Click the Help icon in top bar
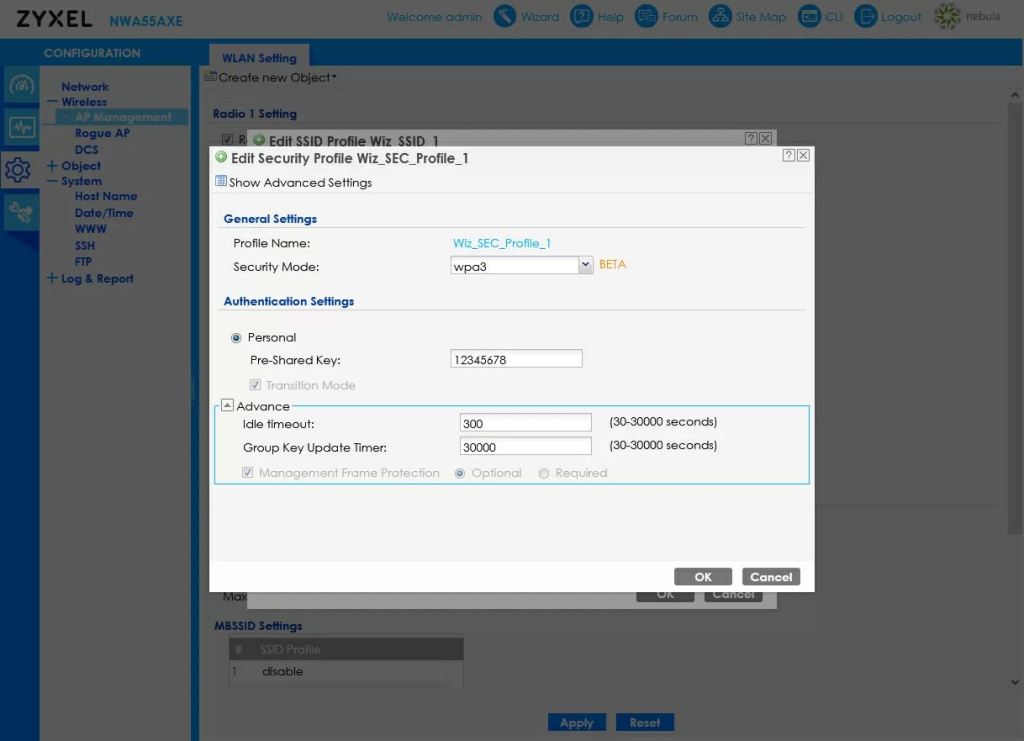The image size is (1024, 741). (582, 17)
